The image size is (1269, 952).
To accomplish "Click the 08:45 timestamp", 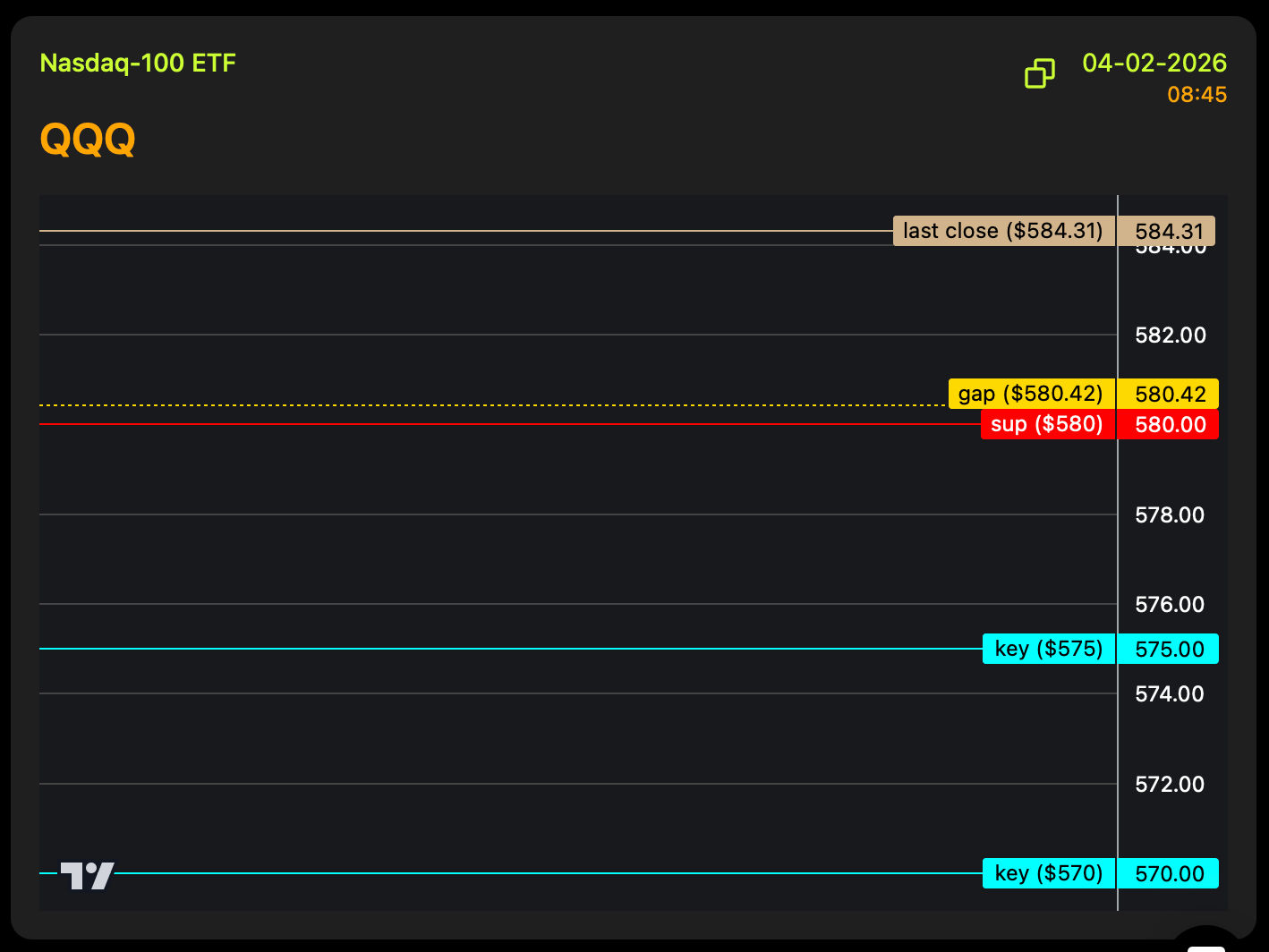I will (x=1197, y=95).
